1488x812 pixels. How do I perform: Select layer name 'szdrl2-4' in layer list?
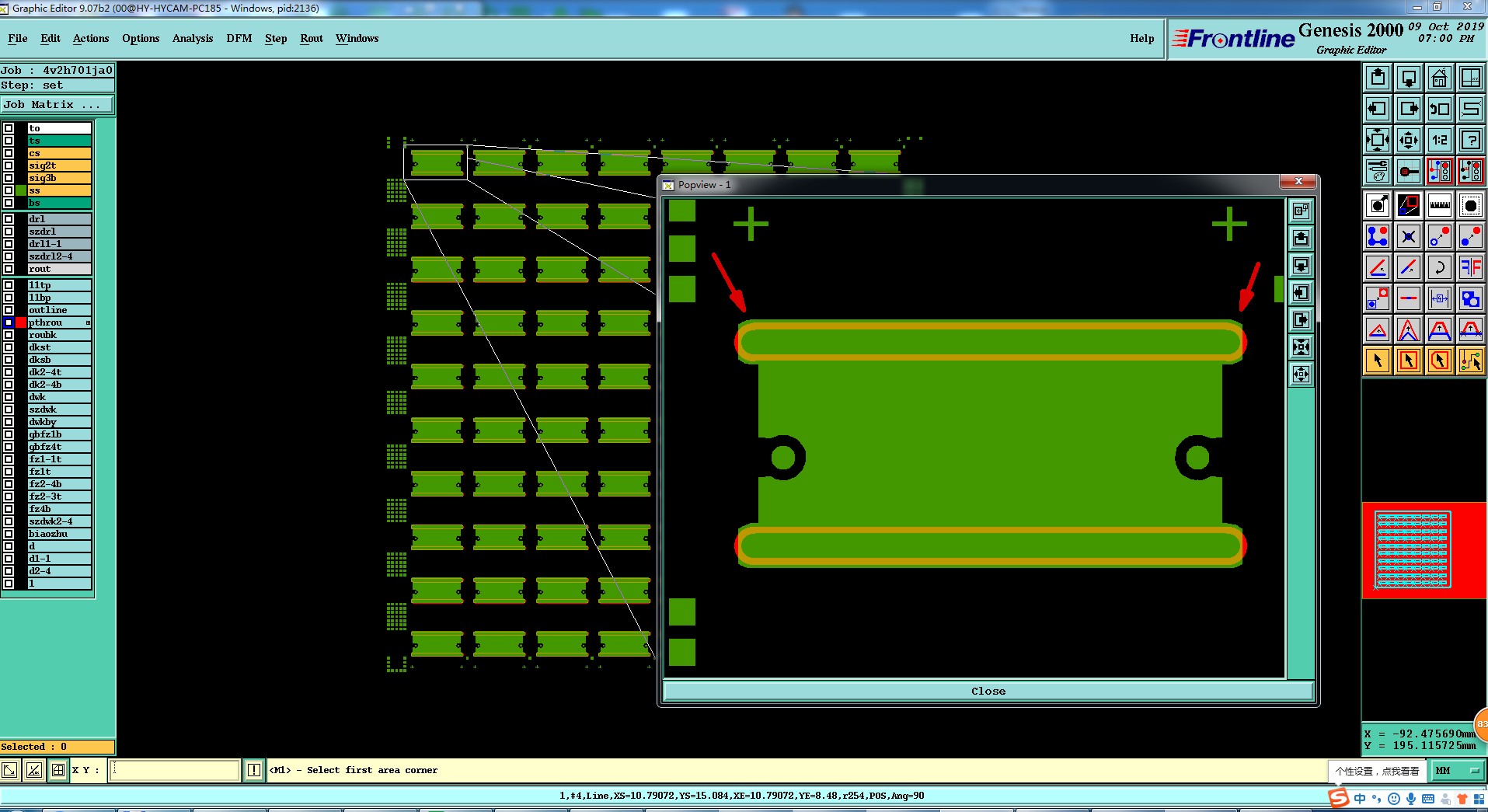[x=60, y=256]
